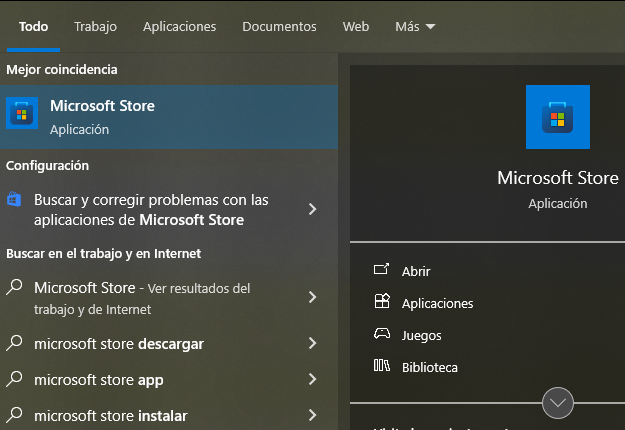Open the Microsoft Store best match result
This screenshot has width=625, height=430.
169,117
